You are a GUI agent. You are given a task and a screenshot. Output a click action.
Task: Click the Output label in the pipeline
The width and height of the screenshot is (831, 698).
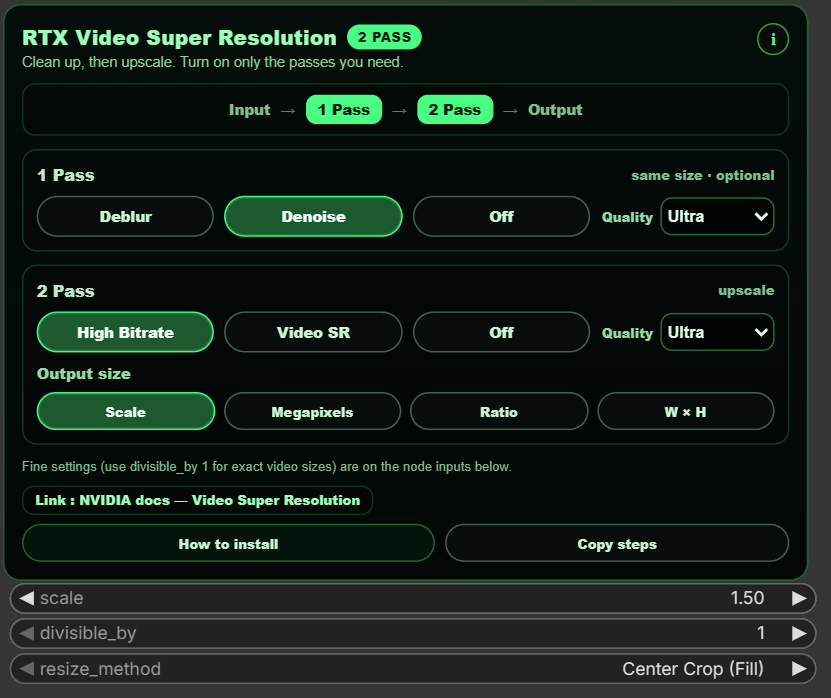(x=555, y=110)
